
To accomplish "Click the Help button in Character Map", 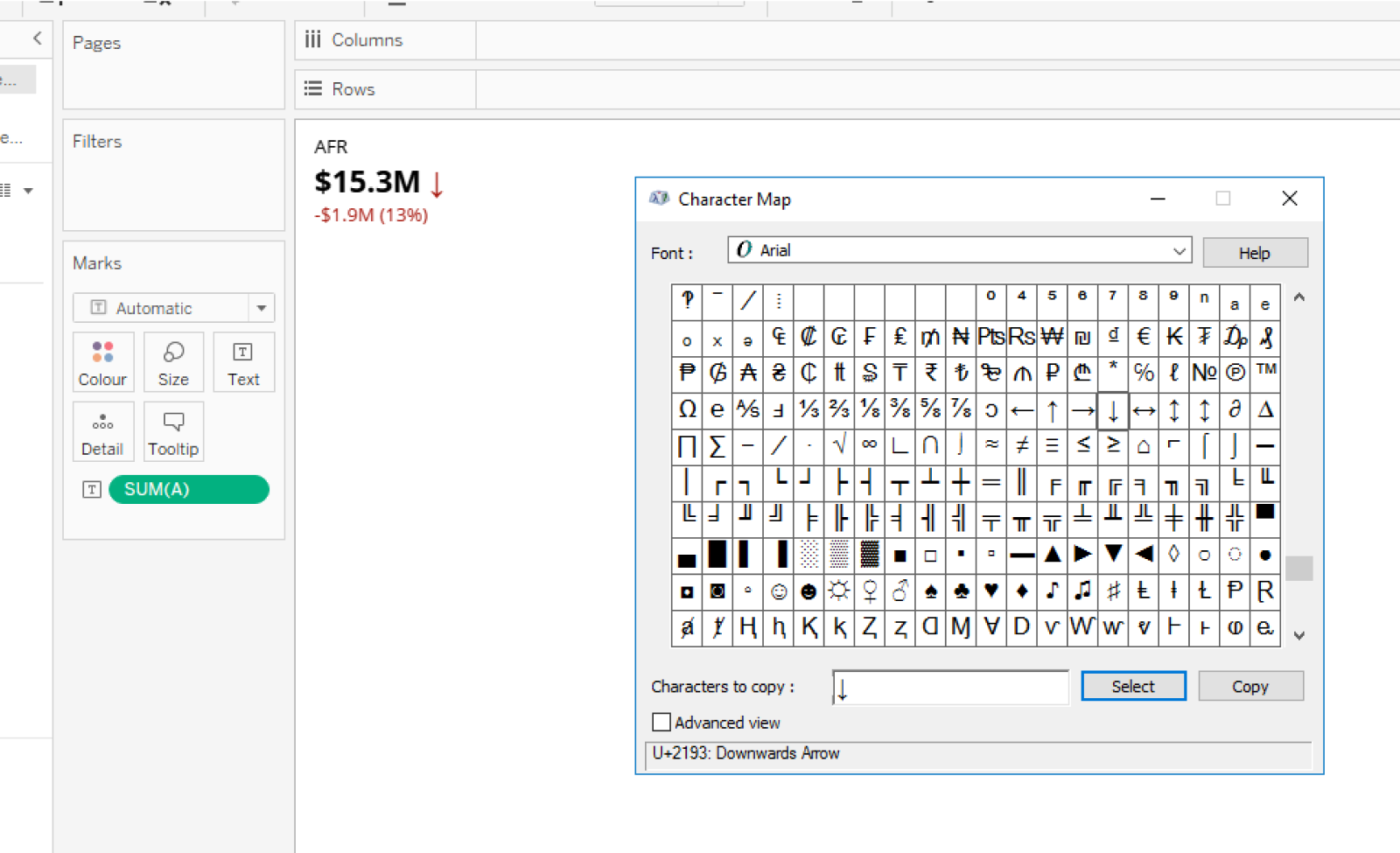I will click(x=1254, y=253).
